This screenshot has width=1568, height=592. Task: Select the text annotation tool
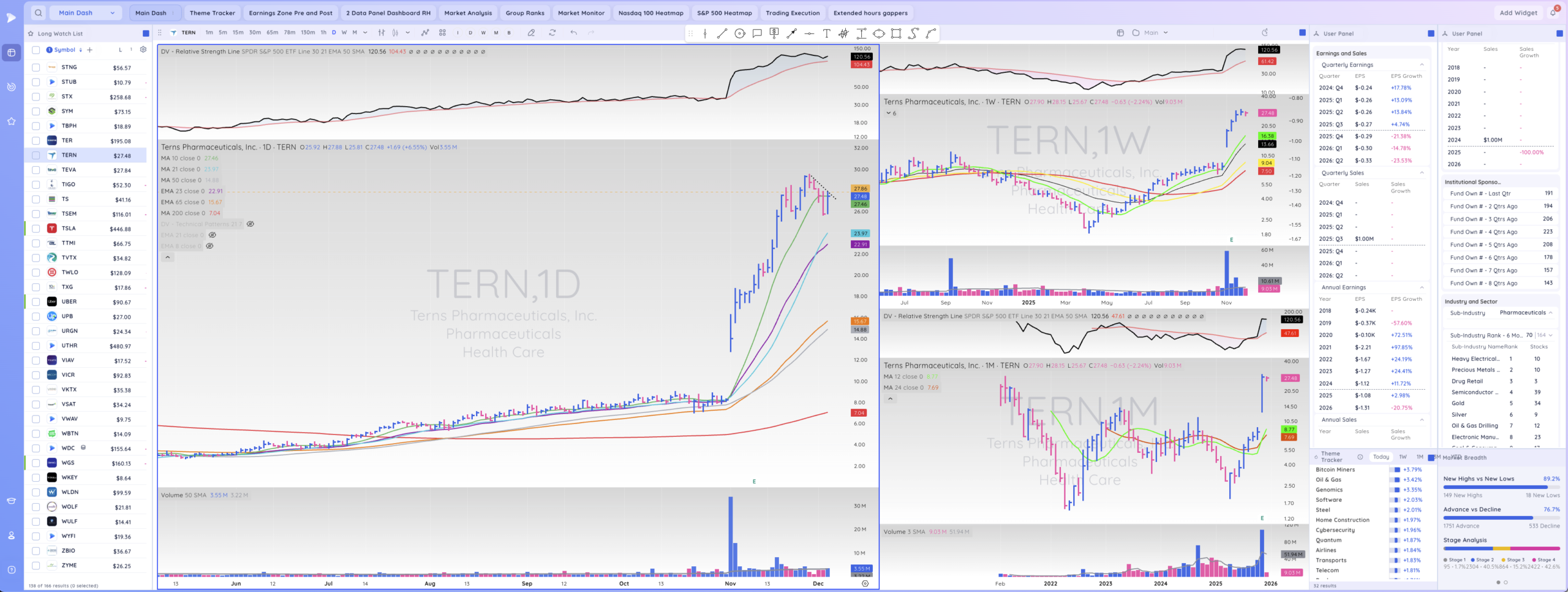[x=826, y=33]
